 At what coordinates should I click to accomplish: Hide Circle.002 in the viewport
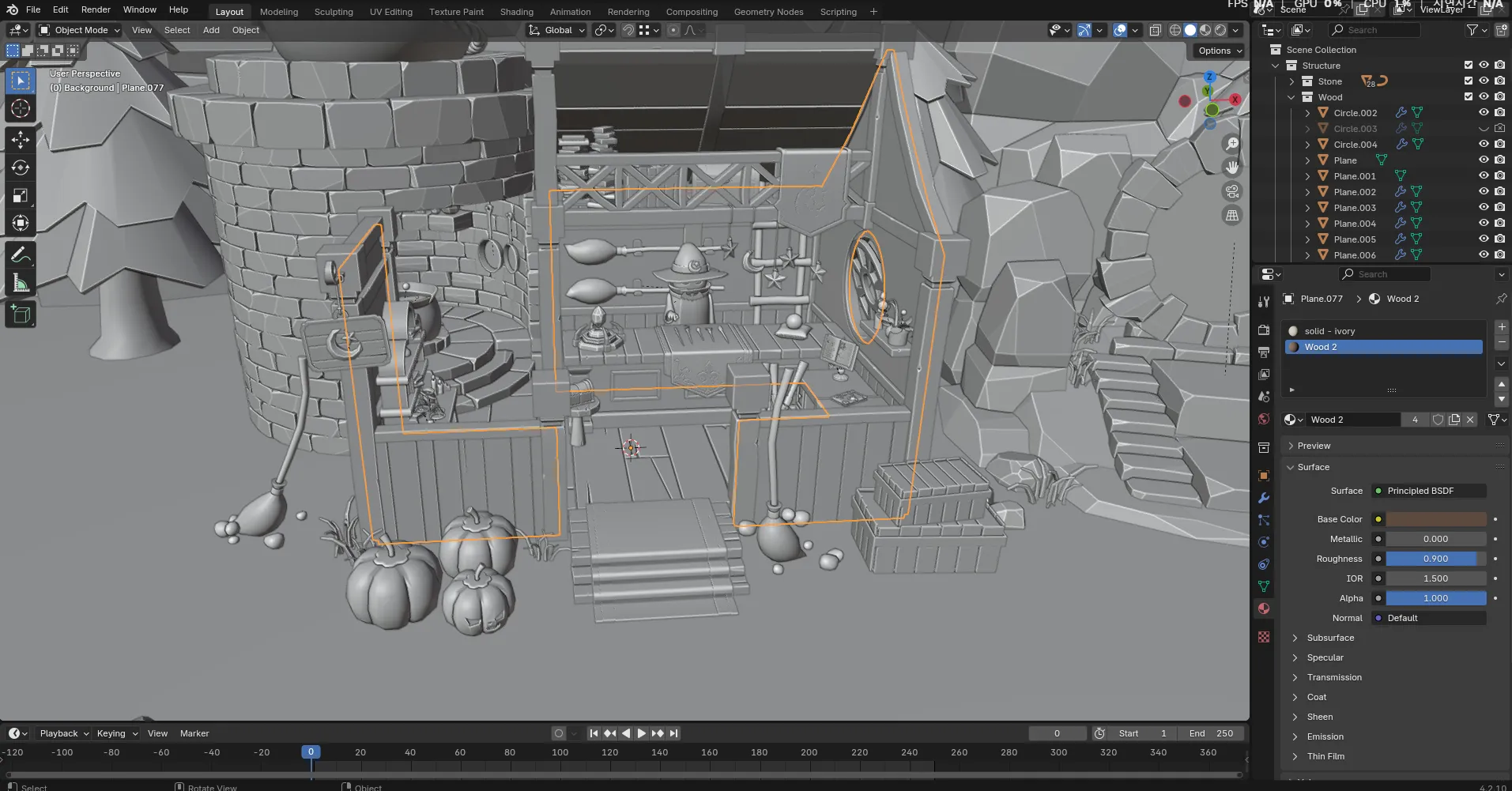click(1484, 113)
